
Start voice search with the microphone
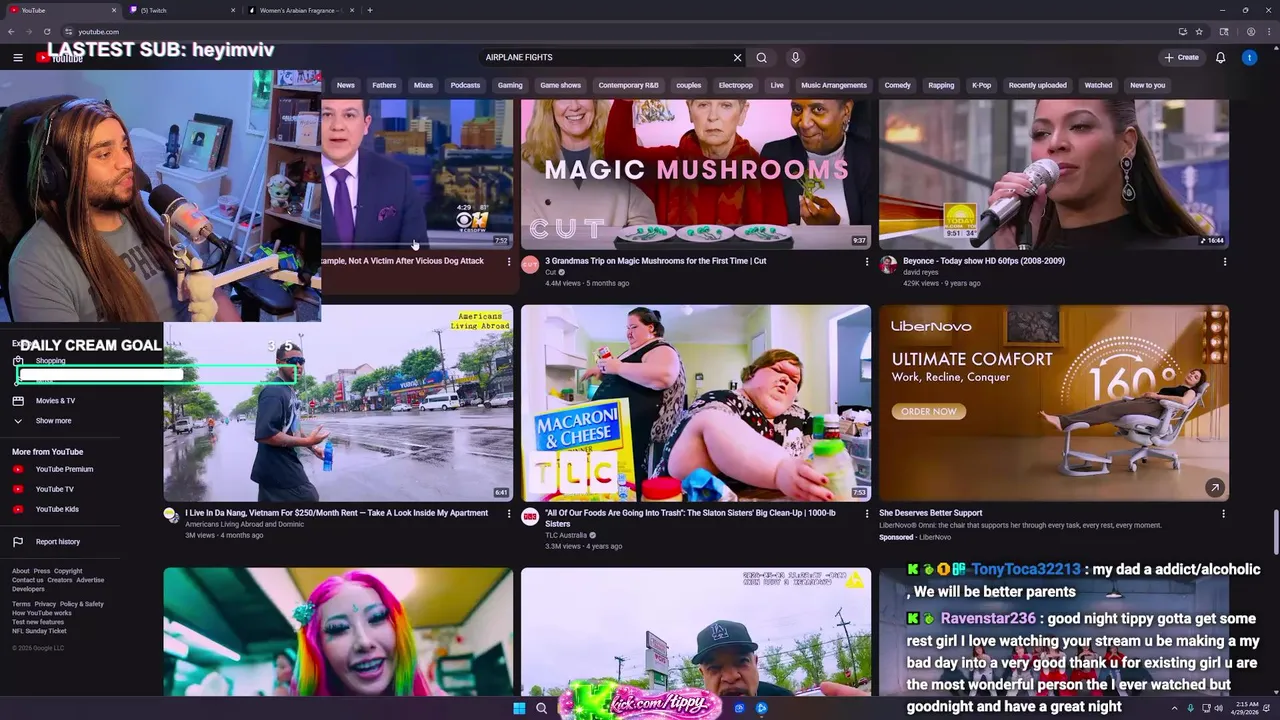click(795, 58)
